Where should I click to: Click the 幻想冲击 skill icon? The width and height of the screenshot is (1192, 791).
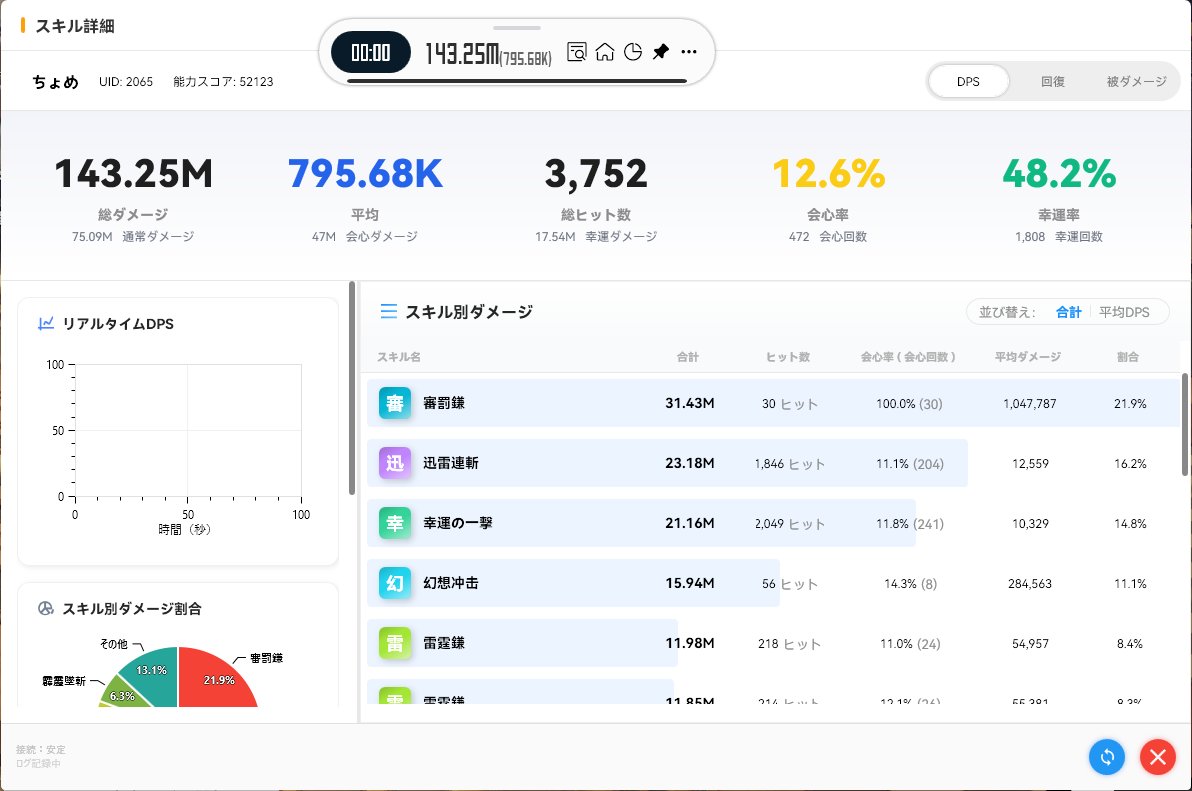pyautogui.click(x=395, y=584)
